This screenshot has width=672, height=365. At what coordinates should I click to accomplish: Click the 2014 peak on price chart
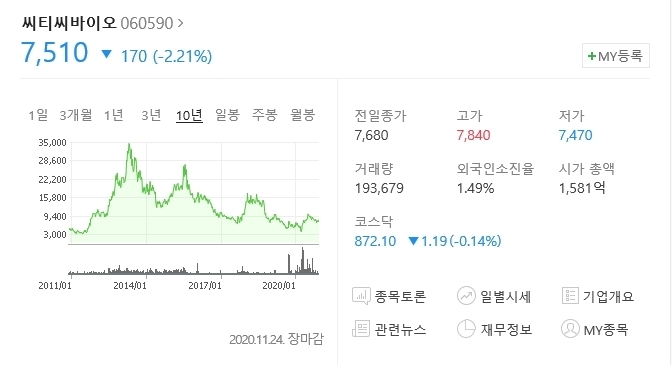coord(129,145)
